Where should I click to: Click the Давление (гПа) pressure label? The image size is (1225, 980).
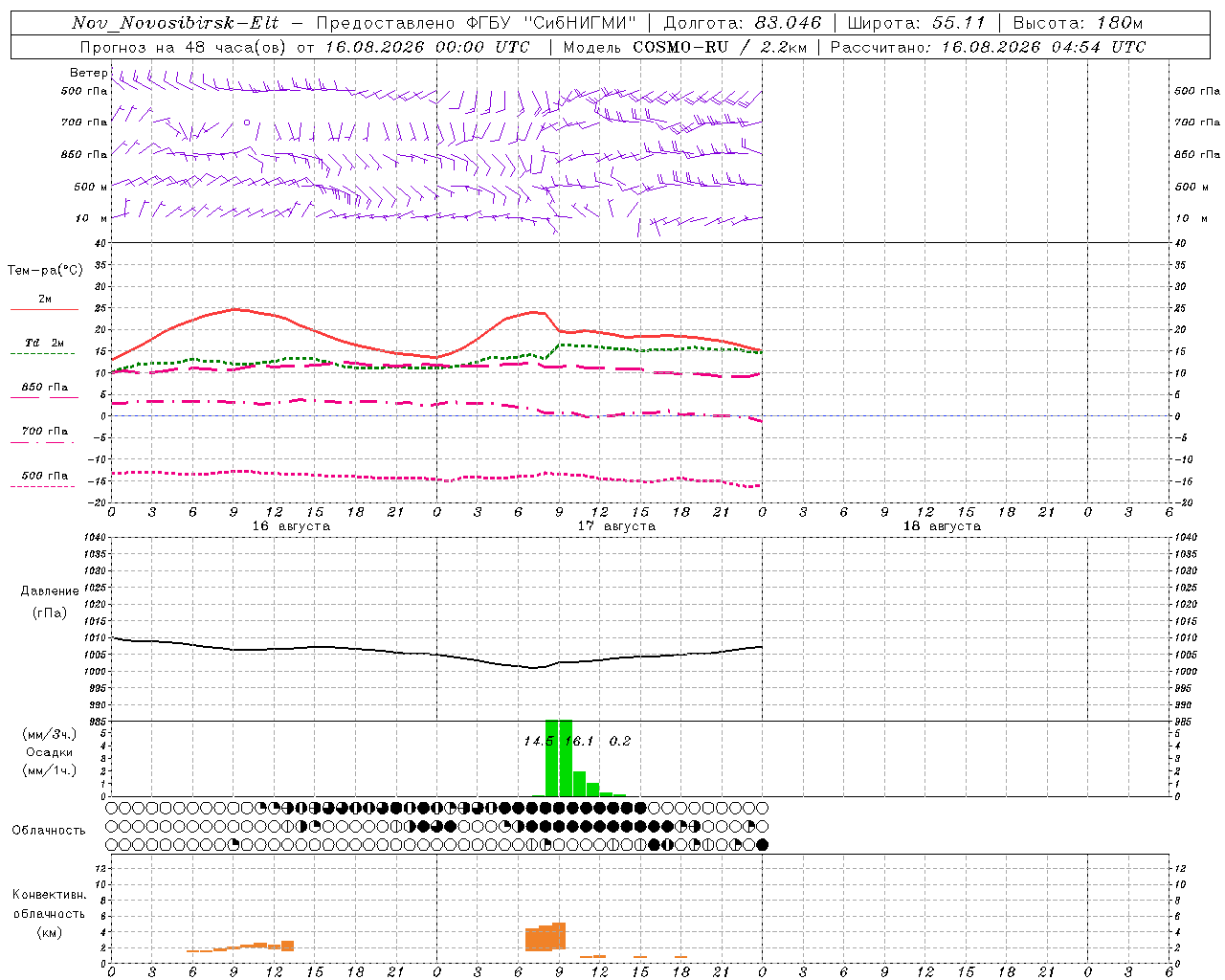(x=50, y=602)
